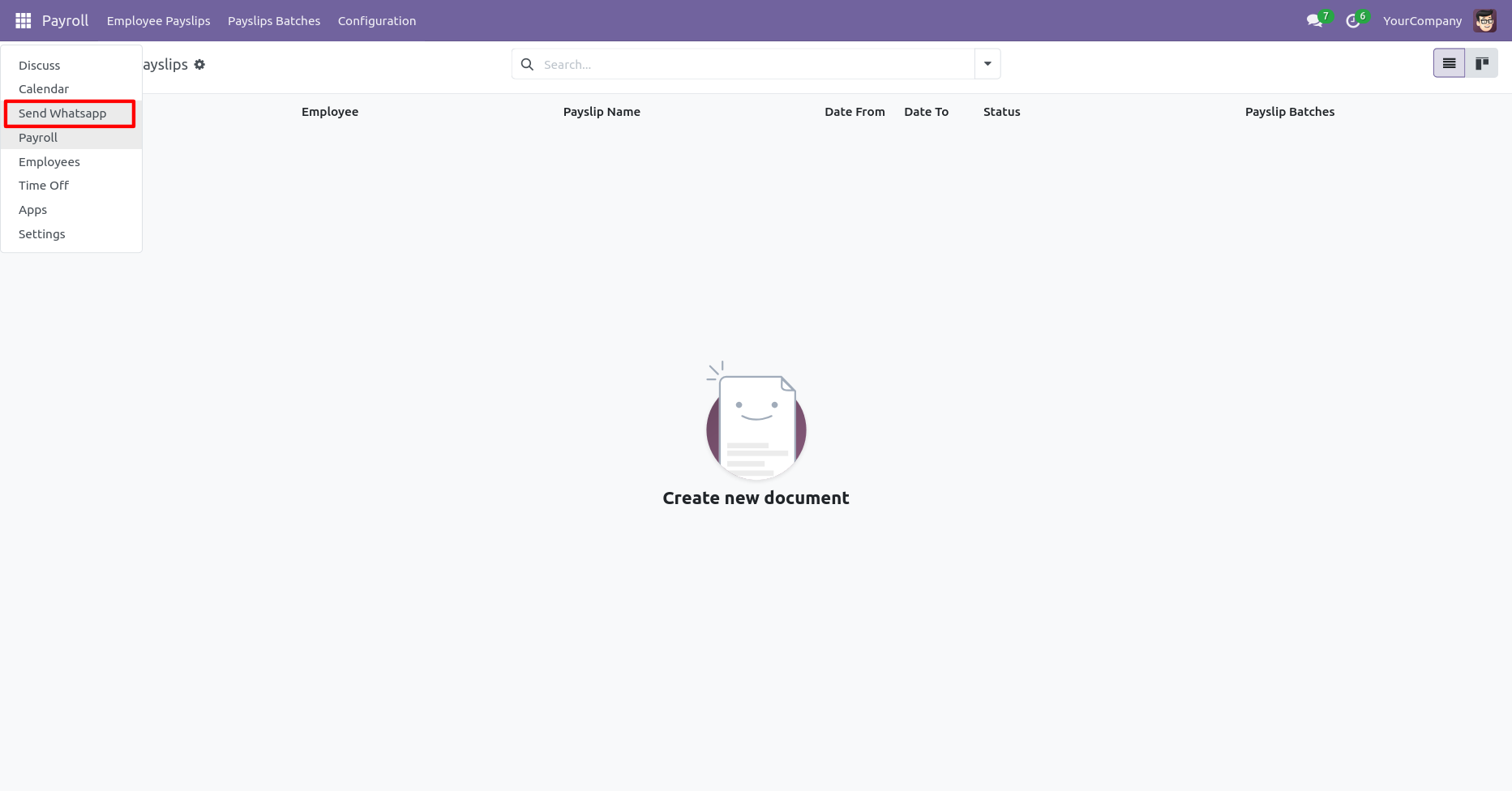Expand the search options dropdown arrow
1512x791 pixels.
tap(987, 64)
